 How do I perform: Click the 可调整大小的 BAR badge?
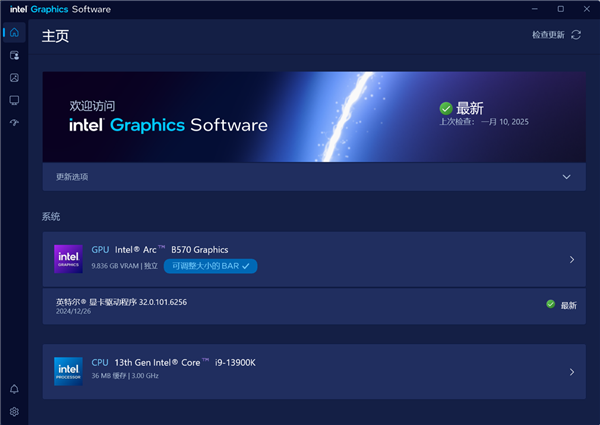211,266
